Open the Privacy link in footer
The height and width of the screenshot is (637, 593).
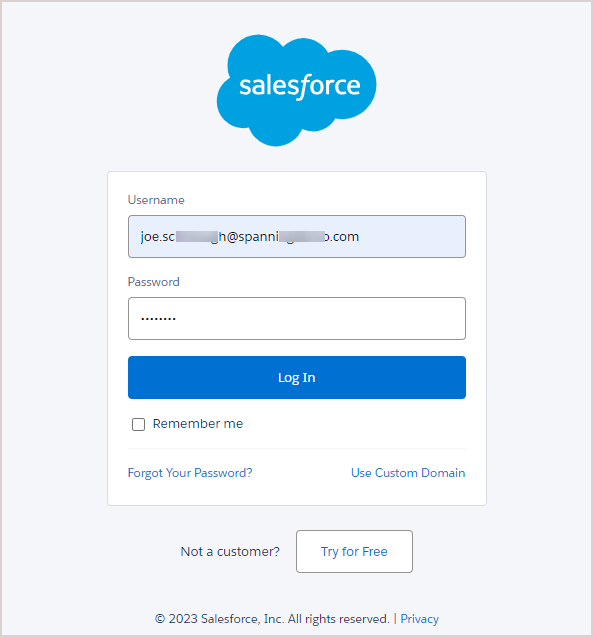click(x=420, y=619)
